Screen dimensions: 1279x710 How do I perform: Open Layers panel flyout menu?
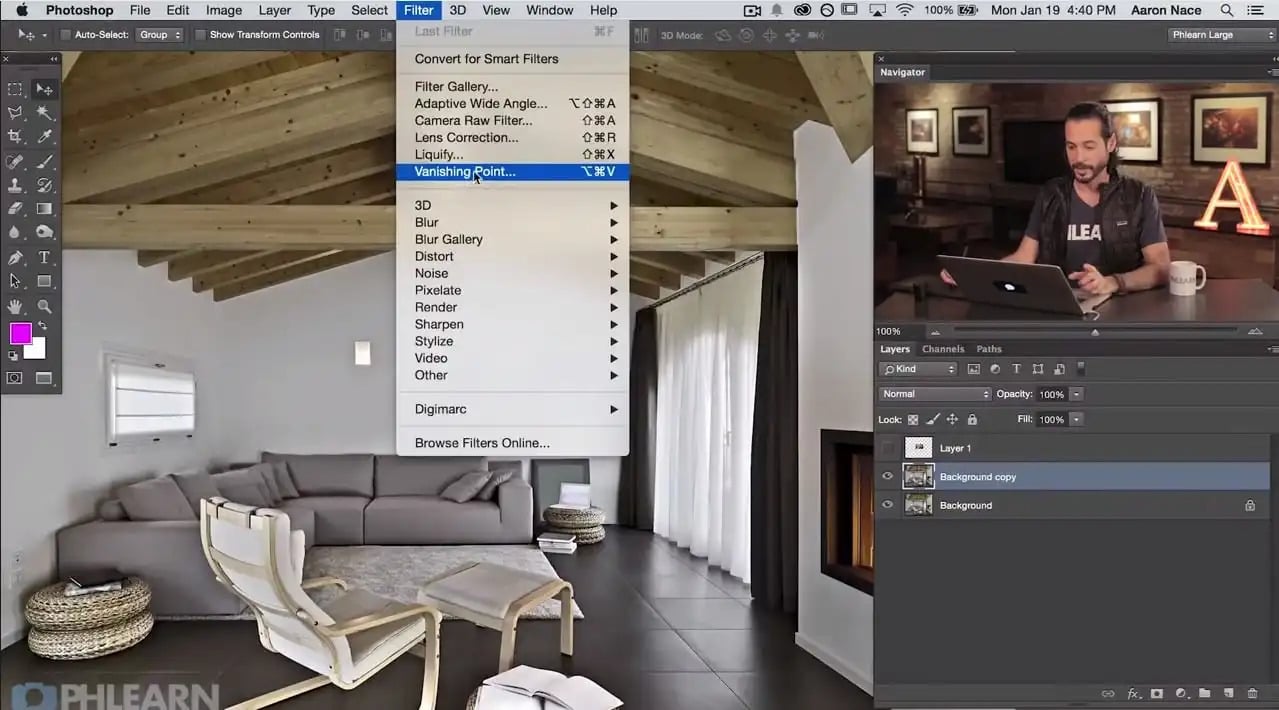point(1272,349)
